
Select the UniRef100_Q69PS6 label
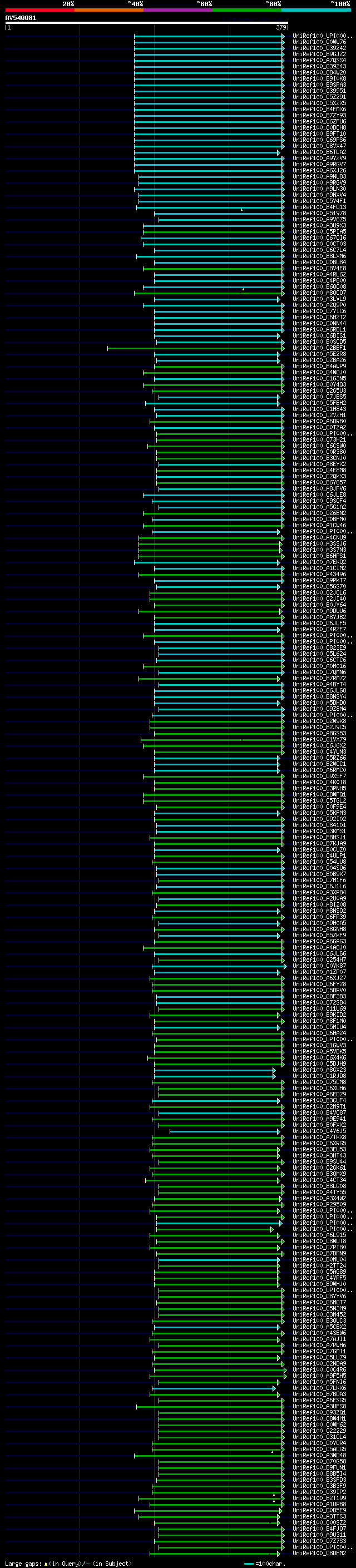pos(319,140)
